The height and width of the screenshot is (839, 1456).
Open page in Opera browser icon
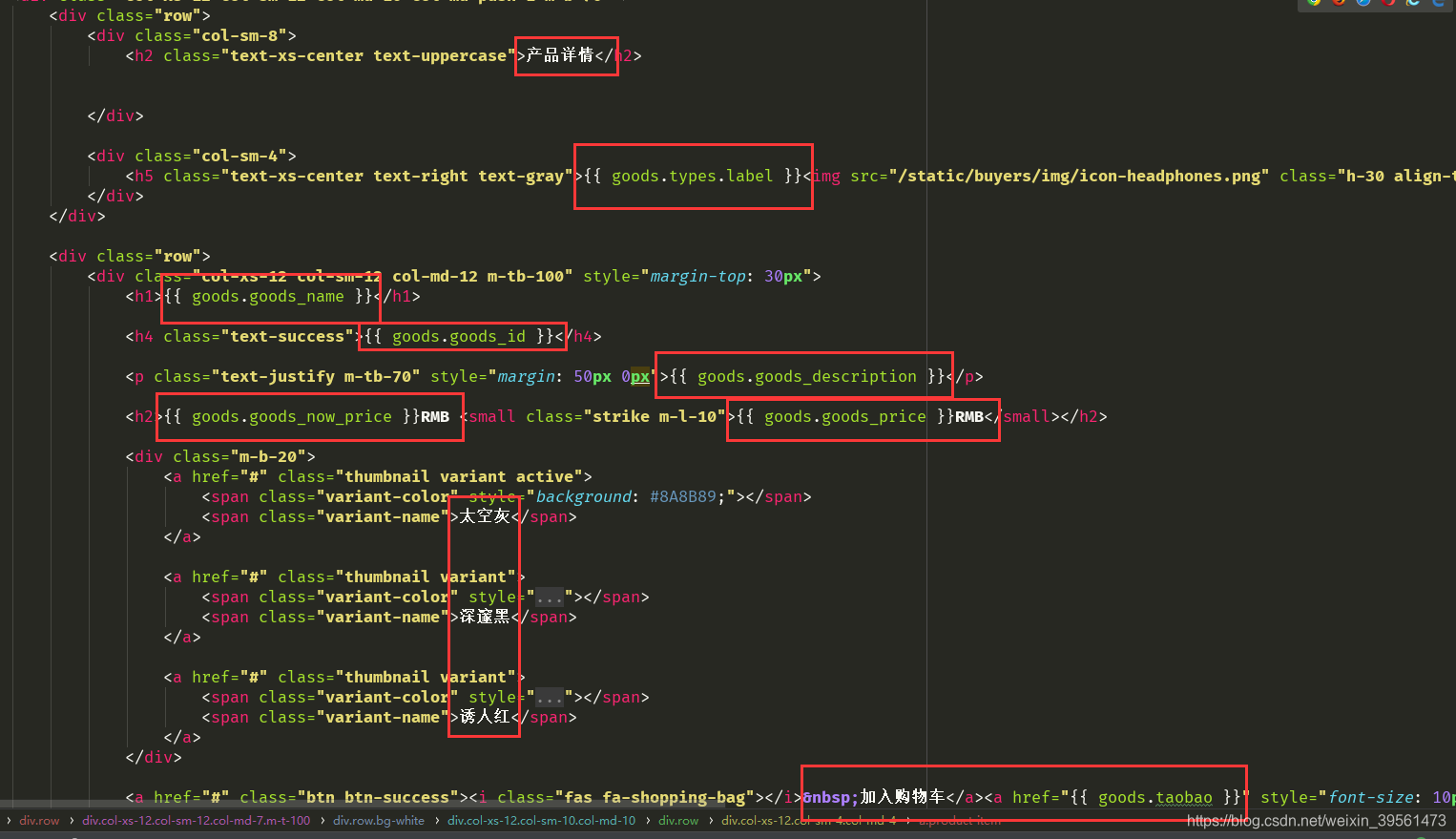[x=1388, y=2]
